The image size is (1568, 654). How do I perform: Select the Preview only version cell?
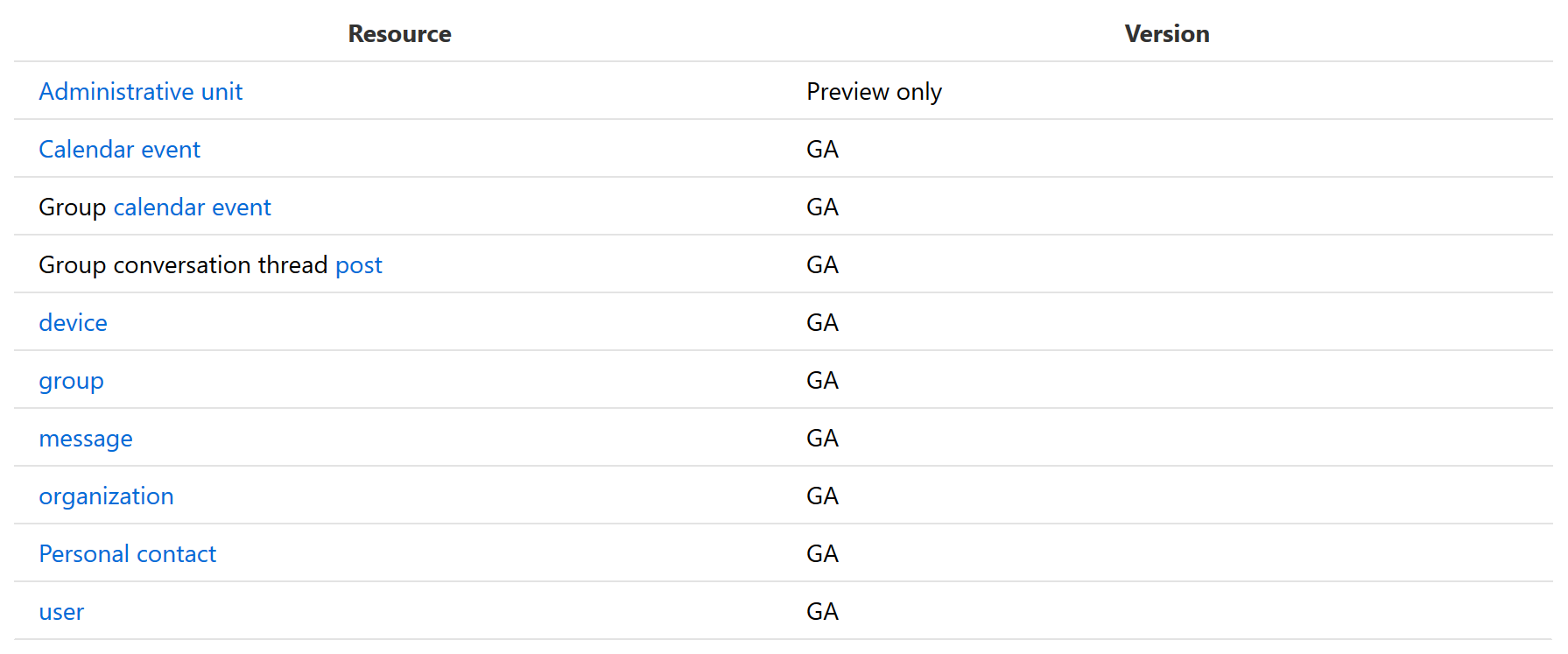pos(874,92)
